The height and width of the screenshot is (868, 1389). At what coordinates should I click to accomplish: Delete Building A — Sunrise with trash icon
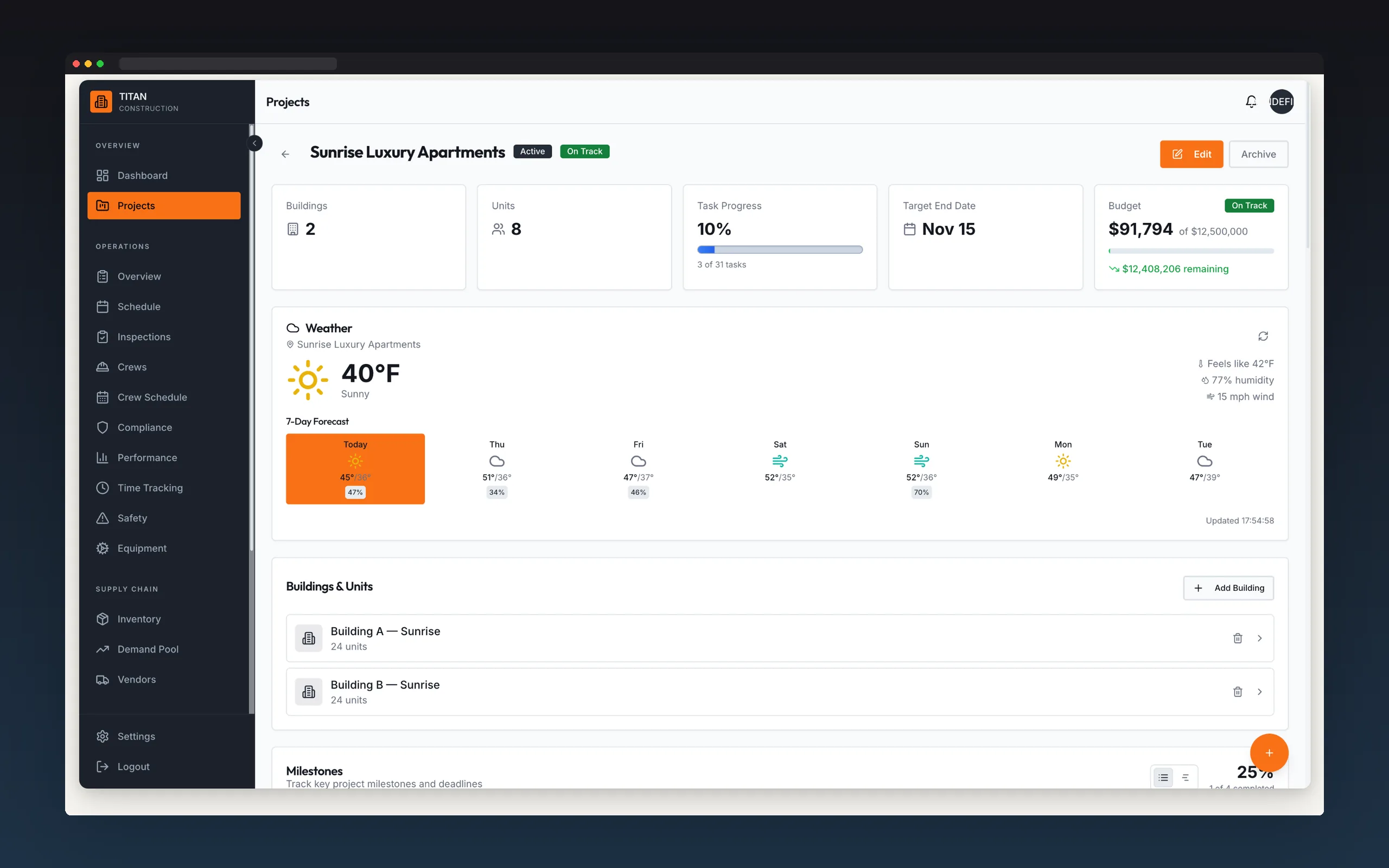pos(1238,639)
